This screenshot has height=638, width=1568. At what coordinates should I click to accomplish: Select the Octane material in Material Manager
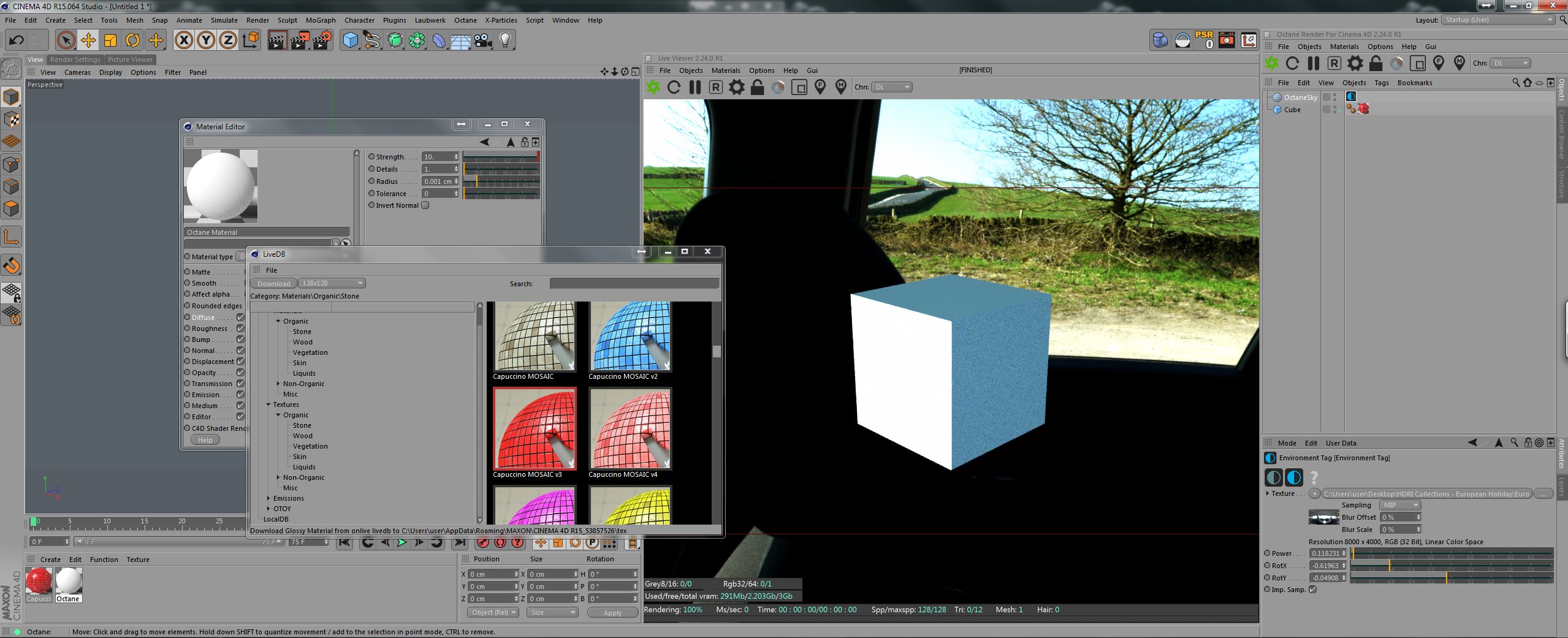tap(68, 585)
